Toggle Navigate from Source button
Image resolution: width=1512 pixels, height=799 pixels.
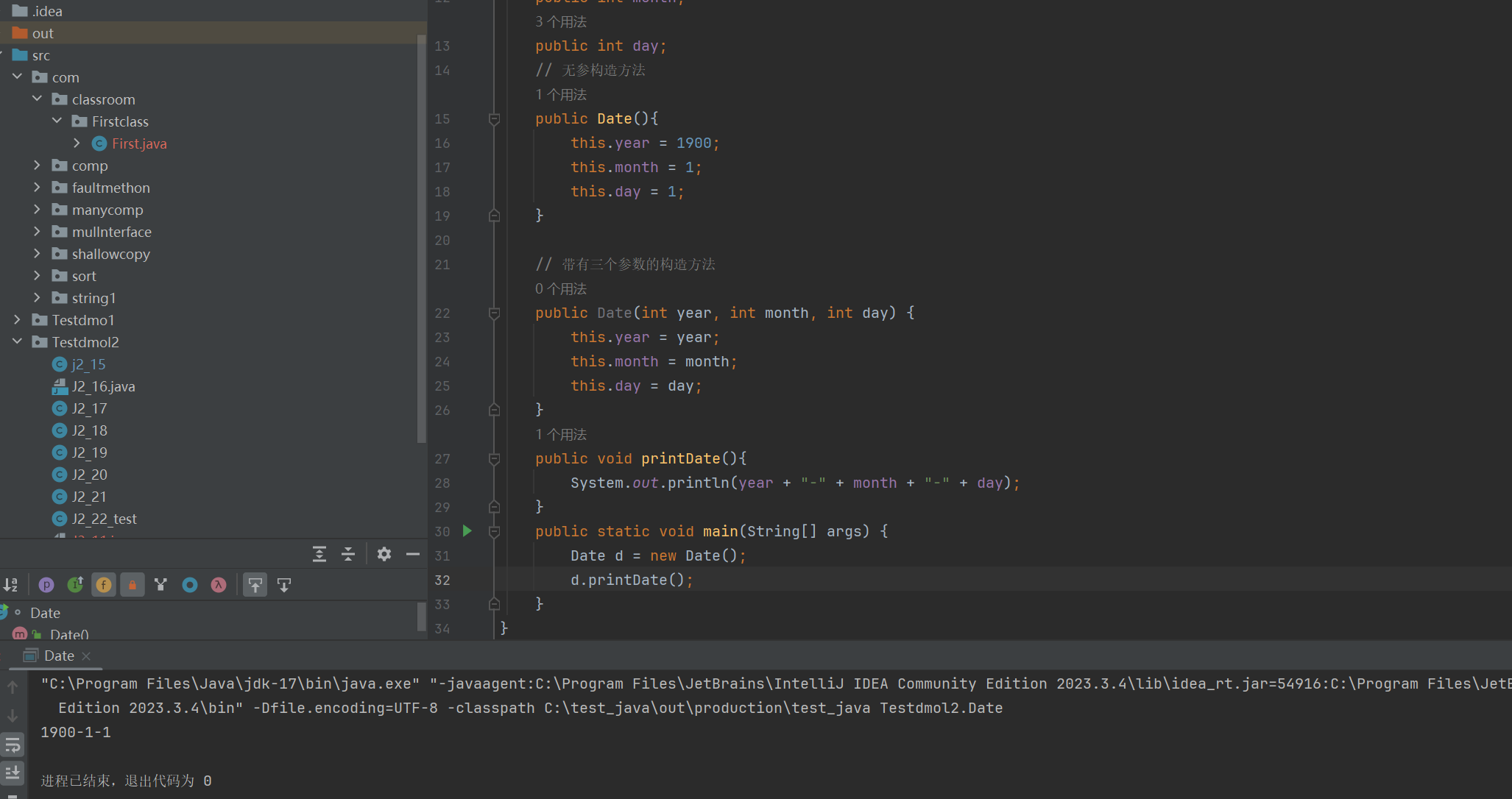284,585
